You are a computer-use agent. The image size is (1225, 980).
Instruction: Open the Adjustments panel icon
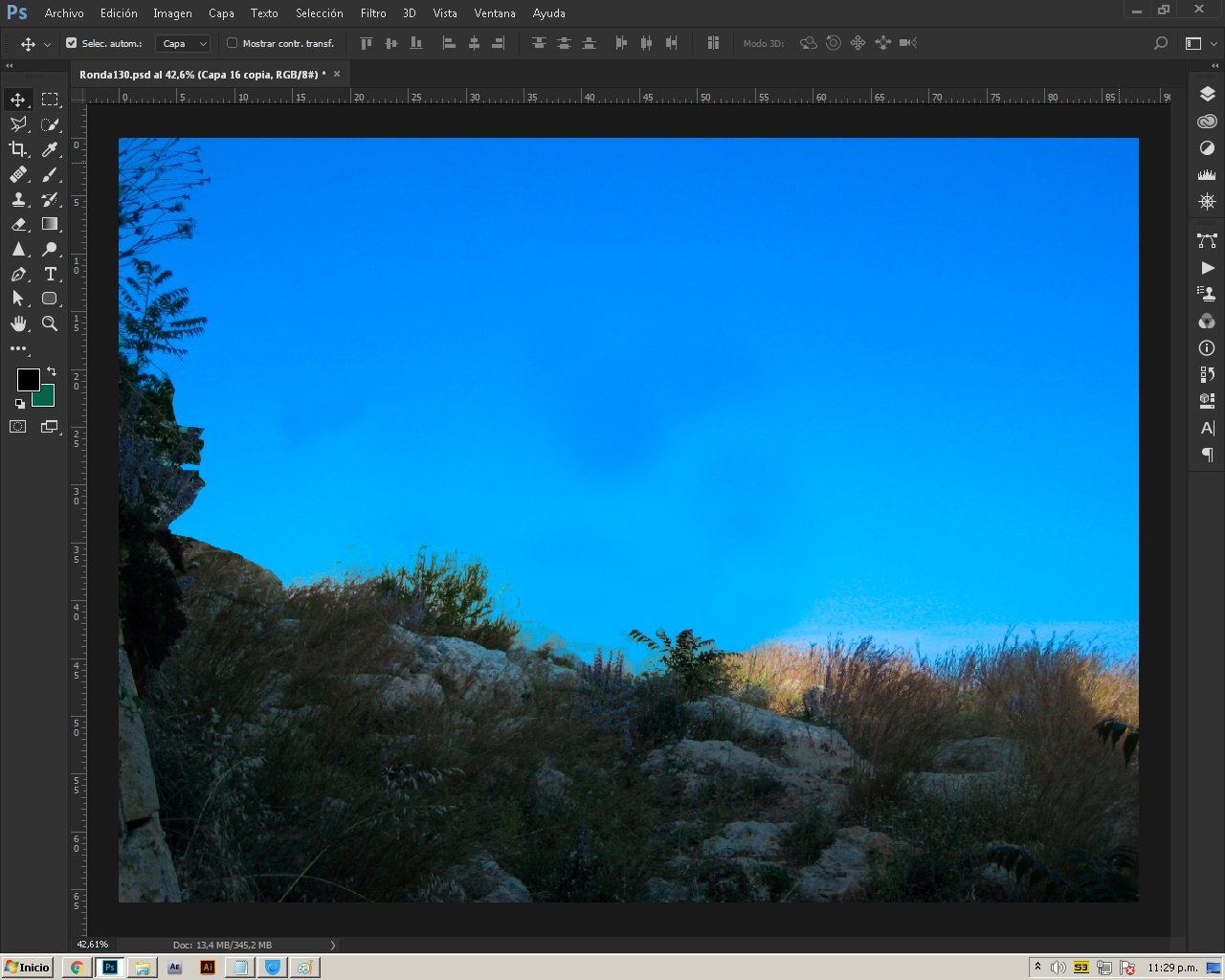click(1207, 148)
